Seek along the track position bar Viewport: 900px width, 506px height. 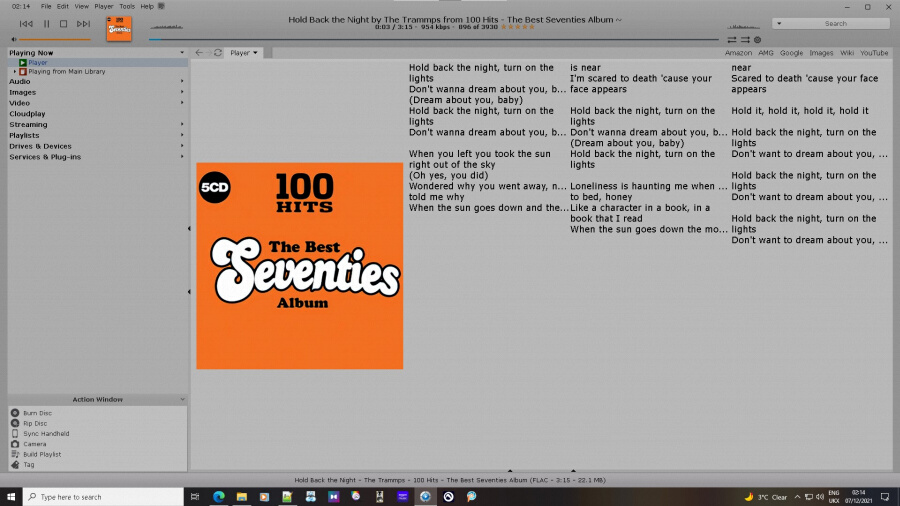433,40
